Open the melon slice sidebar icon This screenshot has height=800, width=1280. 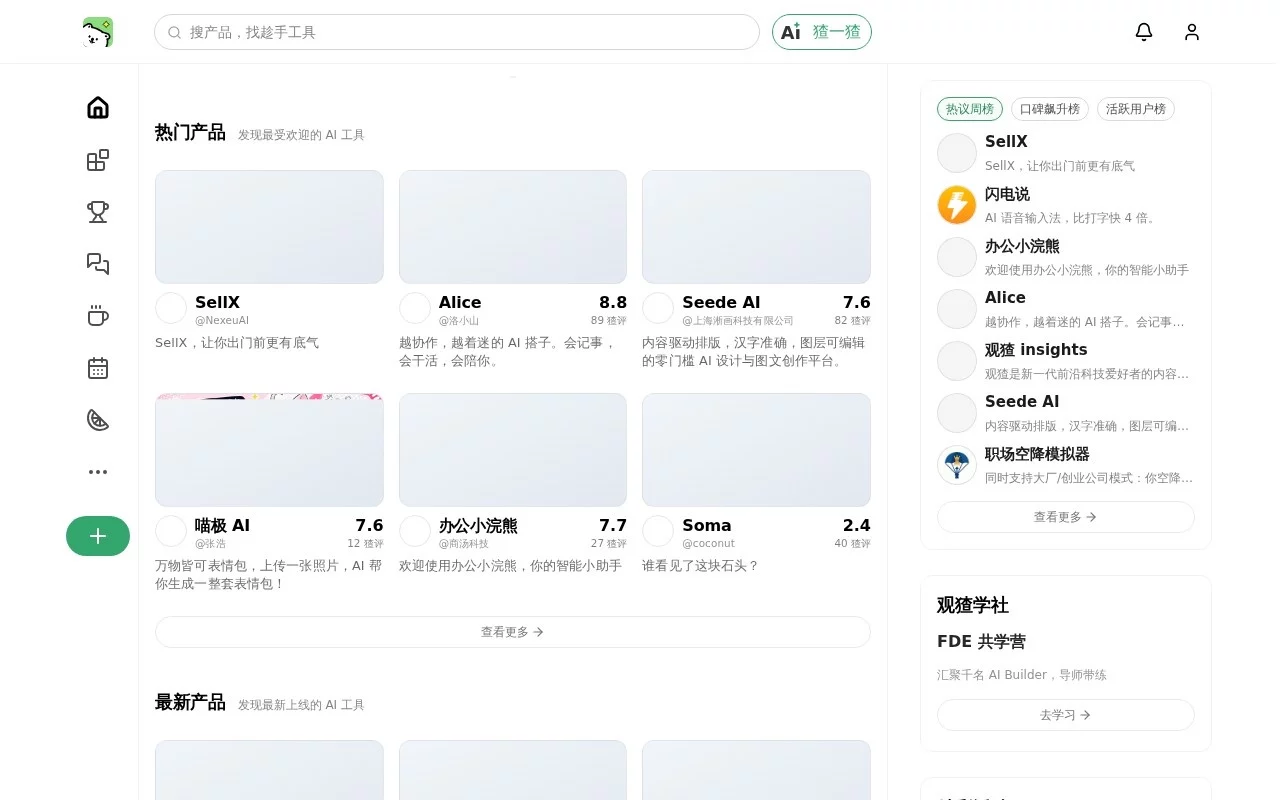point(98,420)
